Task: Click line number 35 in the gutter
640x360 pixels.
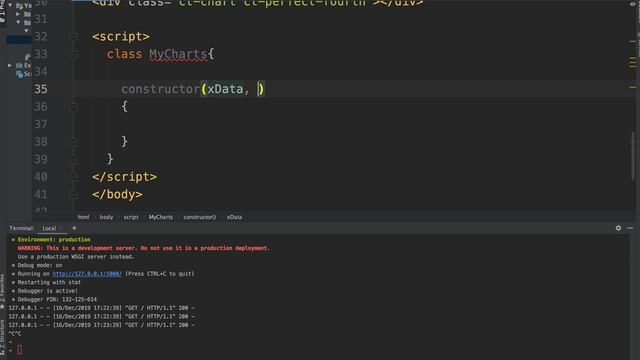Action: point(40,89)
